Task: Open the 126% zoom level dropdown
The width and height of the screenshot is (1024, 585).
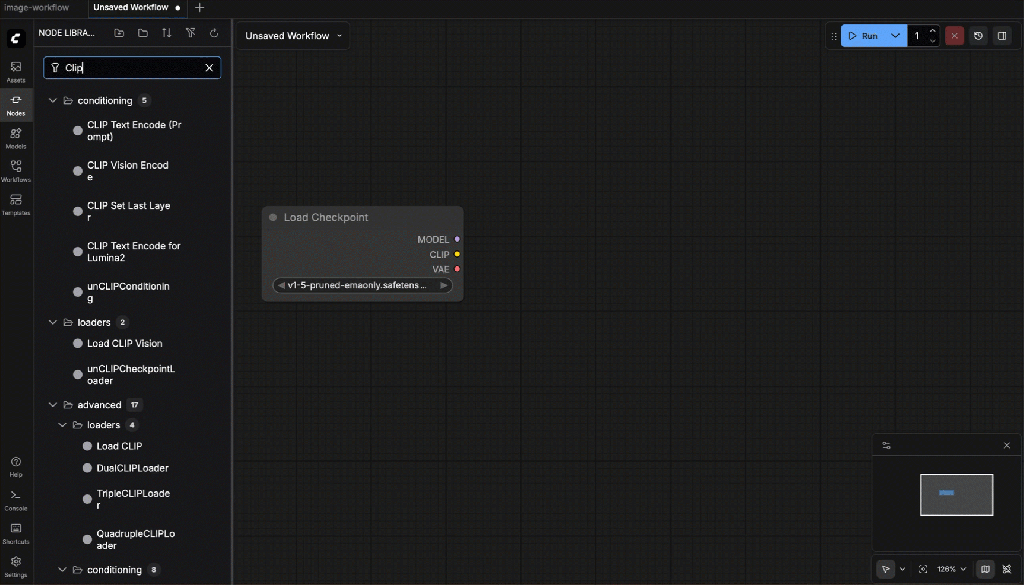Action: tap(951, 569)
